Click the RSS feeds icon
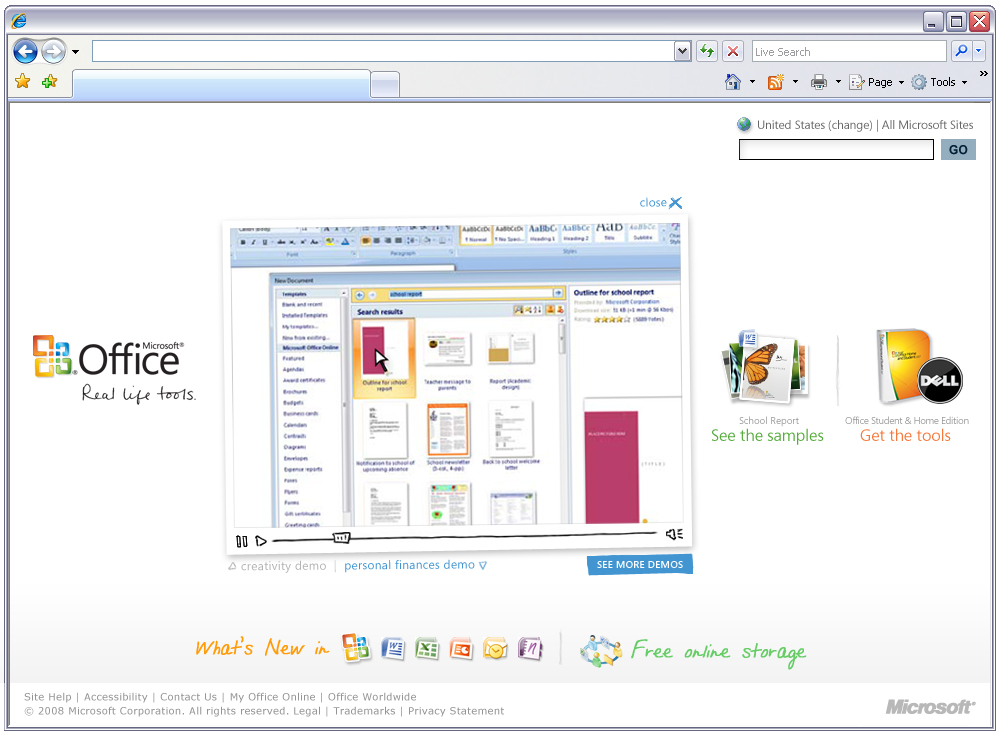The width and height of the screenshot is (1000, 734). pyautogui.click(x=776, y=82)
